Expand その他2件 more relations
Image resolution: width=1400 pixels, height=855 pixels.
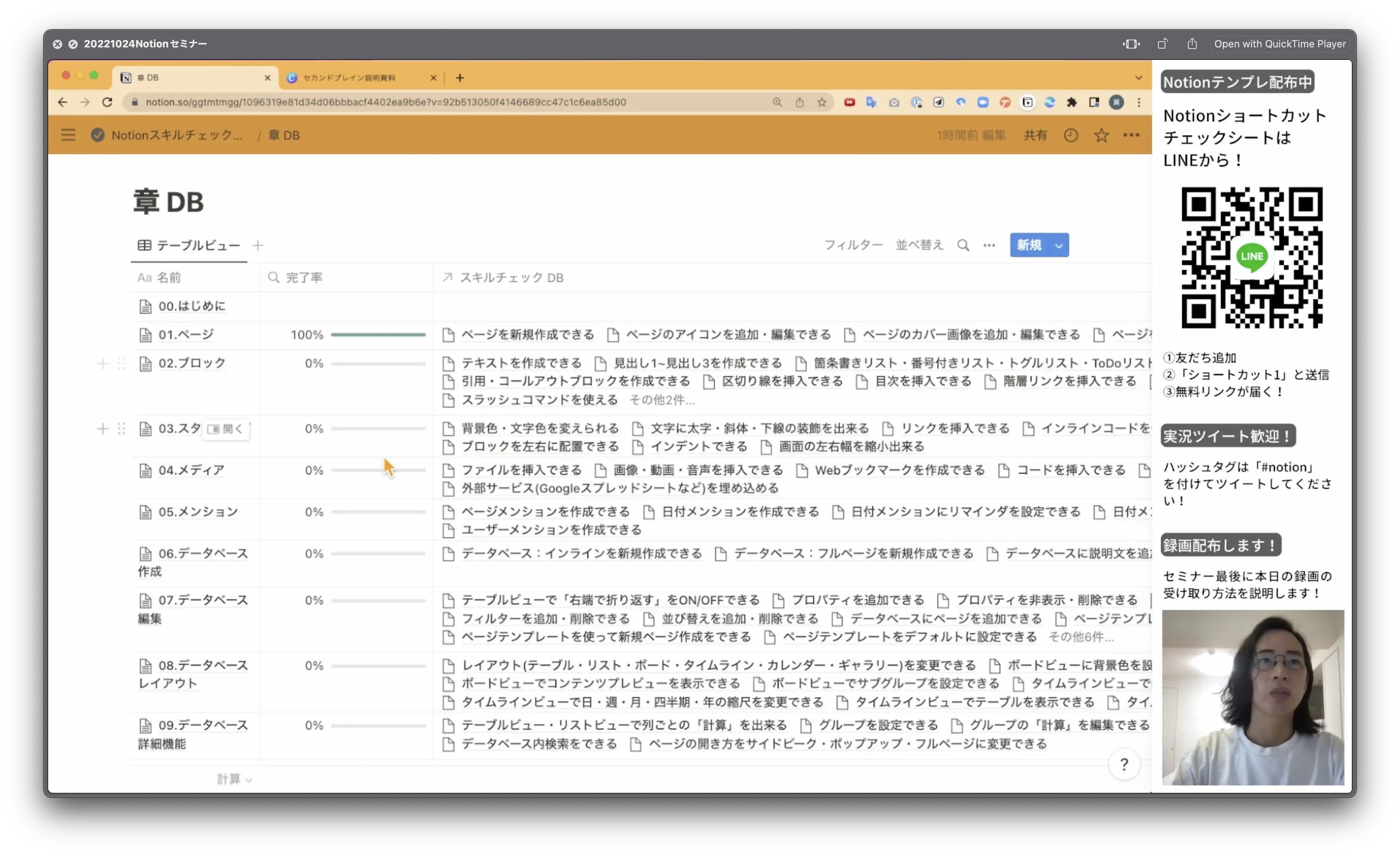pyautogui.click(x=662, y=400)
